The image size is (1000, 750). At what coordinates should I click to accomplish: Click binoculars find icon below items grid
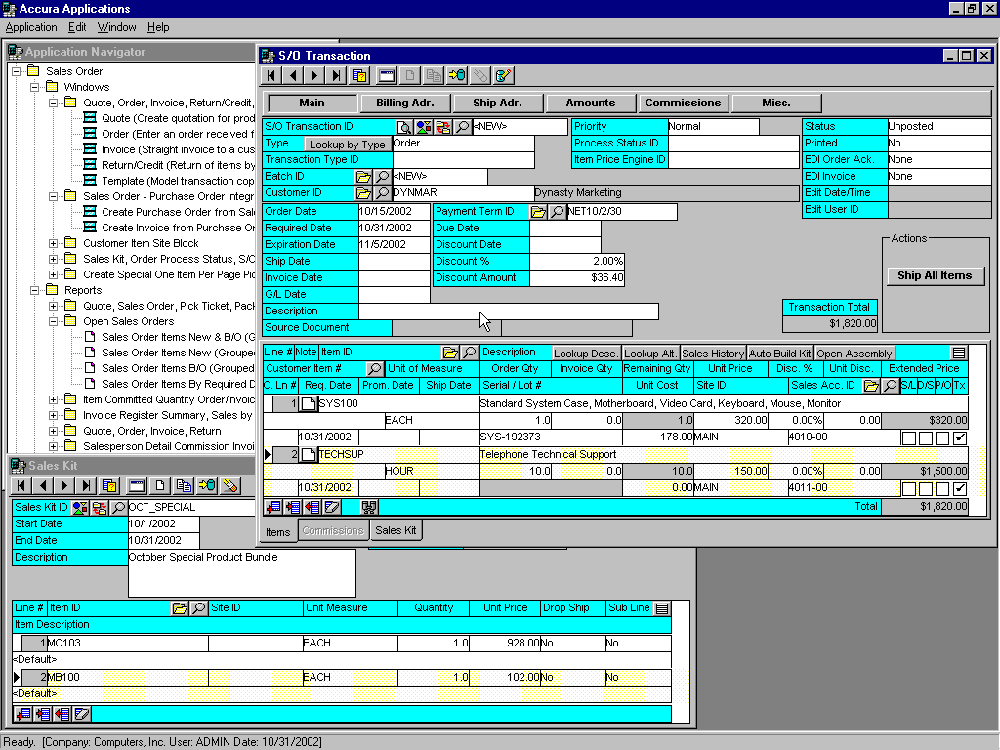coord(369,508)
